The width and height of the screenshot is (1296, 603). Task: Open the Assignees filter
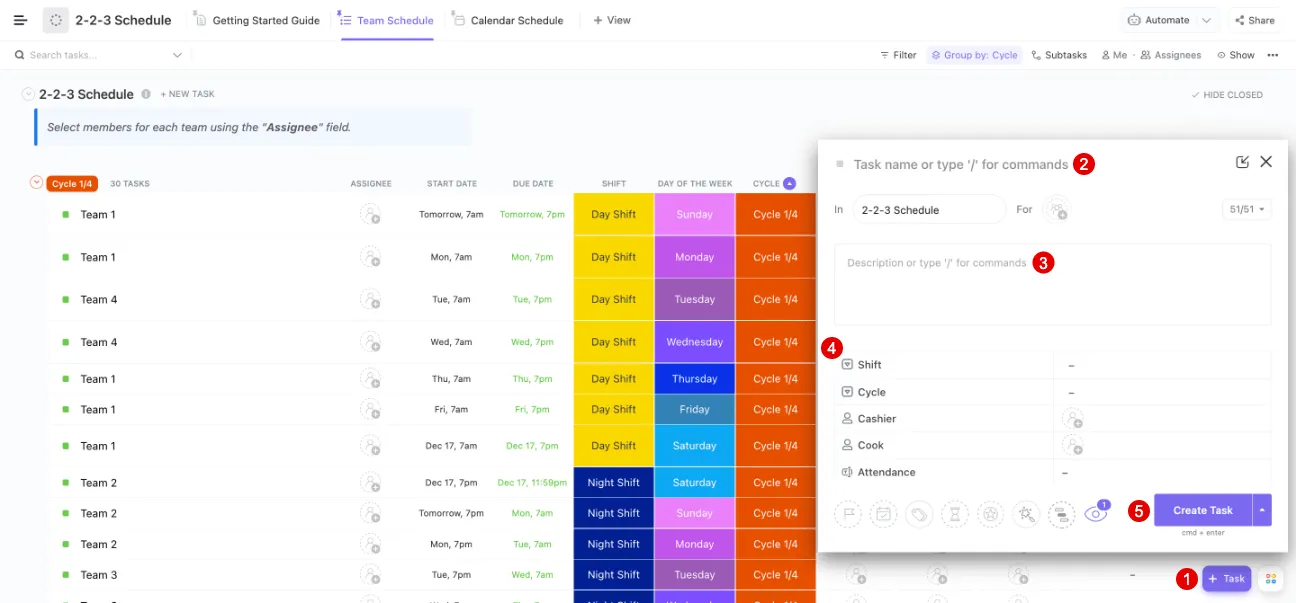pyautogui.click(x=1171, y=55)
